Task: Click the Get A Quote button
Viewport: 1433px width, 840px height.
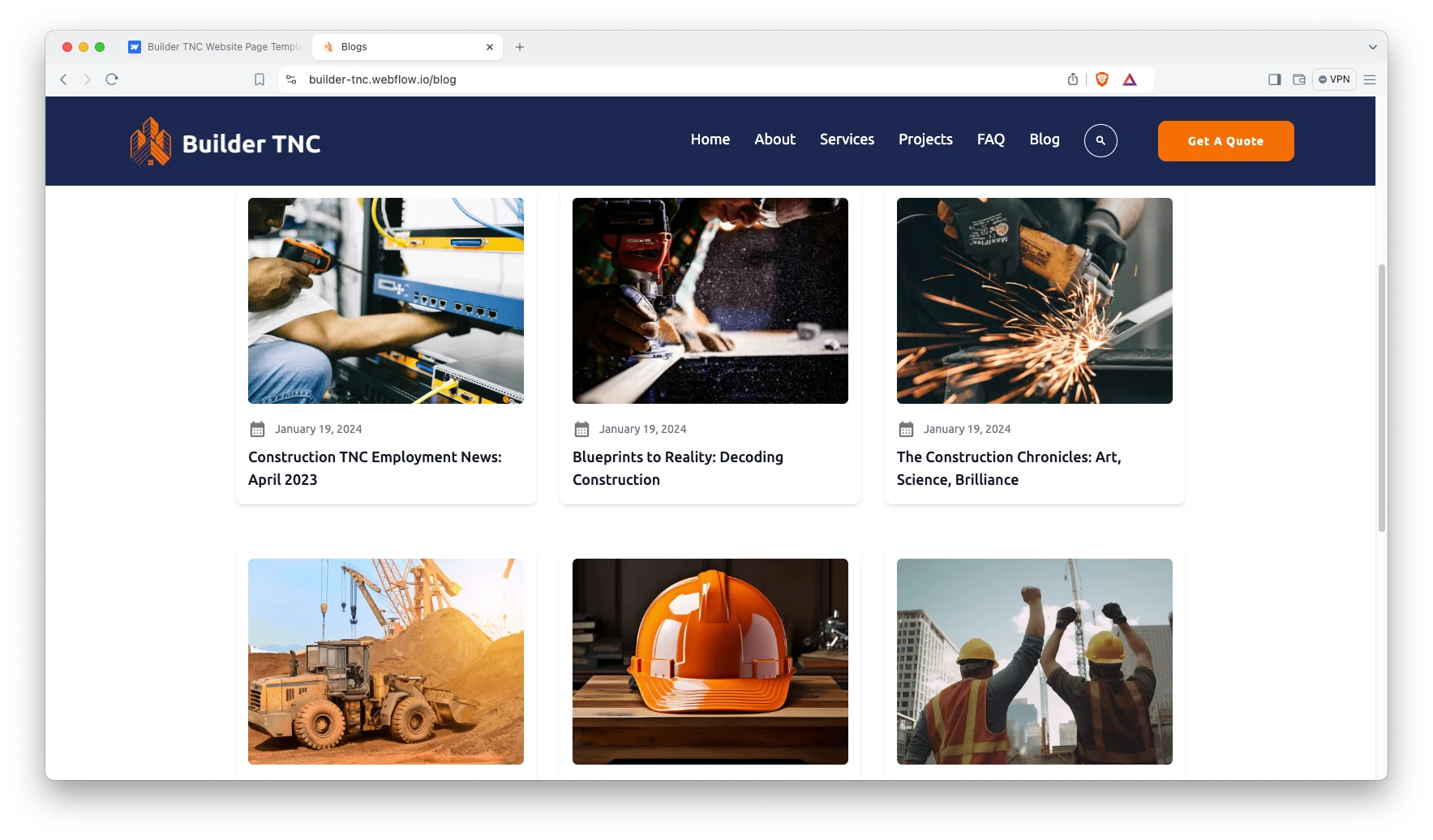Action: tap(1225, 141)
